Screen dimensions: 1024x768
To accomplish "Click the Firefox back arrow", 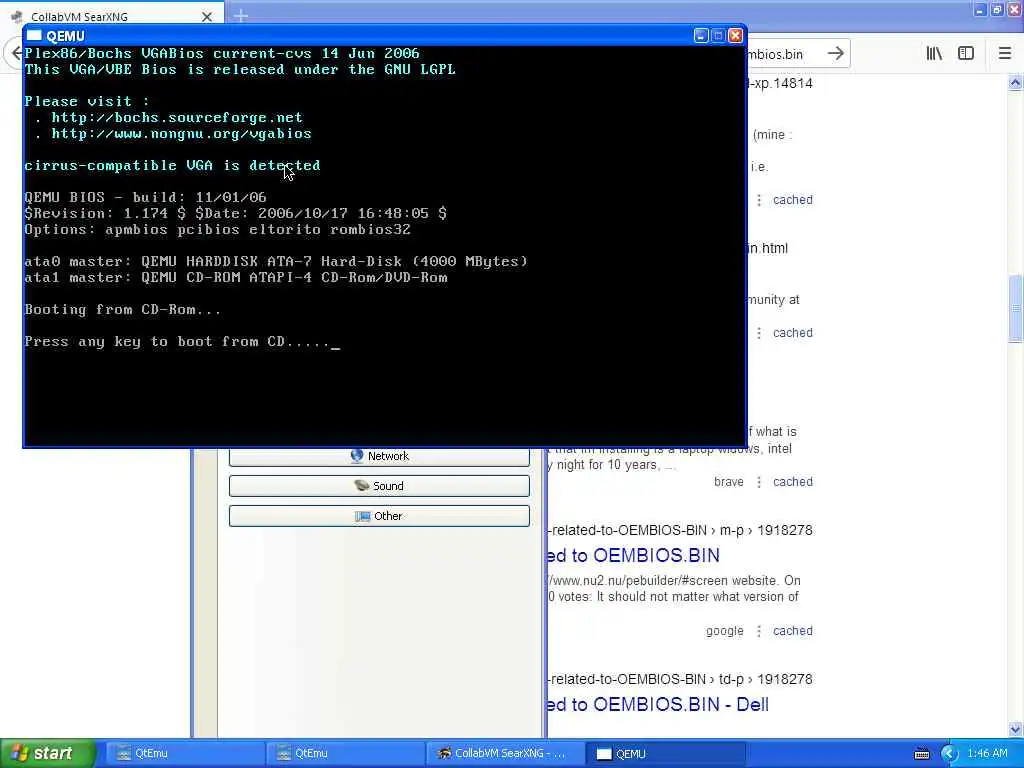I will click(14, 54).
